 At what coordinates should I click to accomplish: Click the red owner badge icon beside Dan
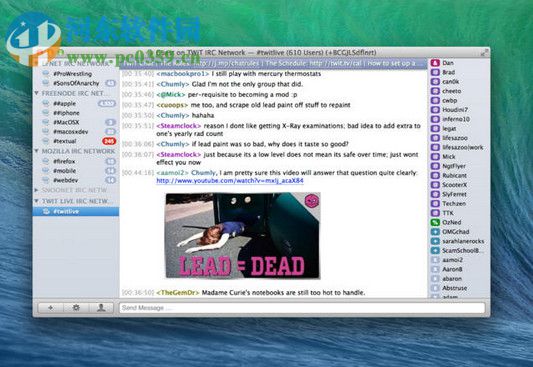[x=435, y=63]
